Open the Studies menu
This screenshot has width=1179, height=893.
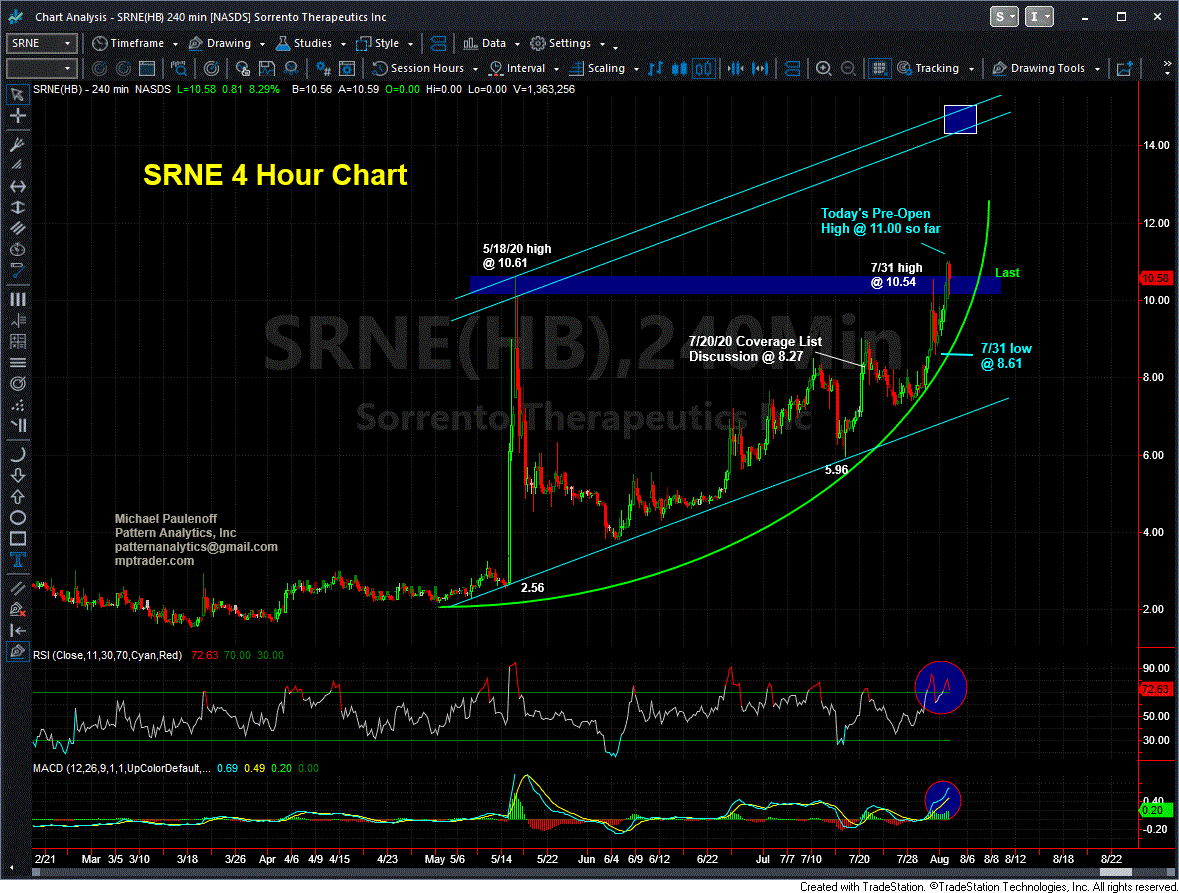click(x=311, y=44)
